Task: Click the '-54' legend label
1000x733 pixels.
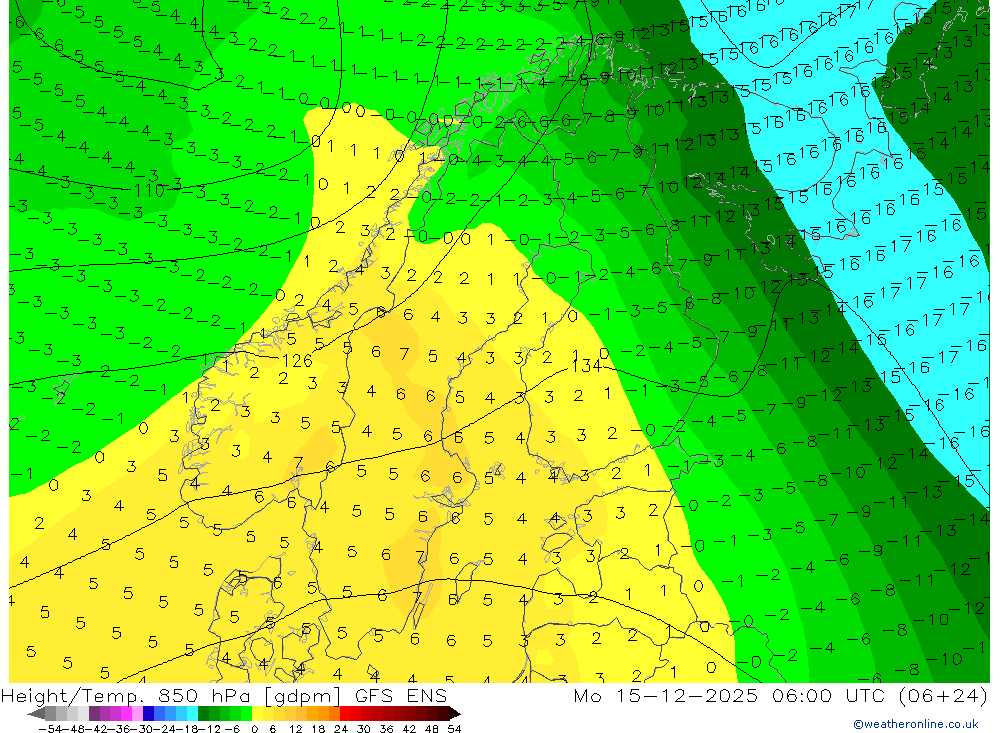Action: coord(49,729)
